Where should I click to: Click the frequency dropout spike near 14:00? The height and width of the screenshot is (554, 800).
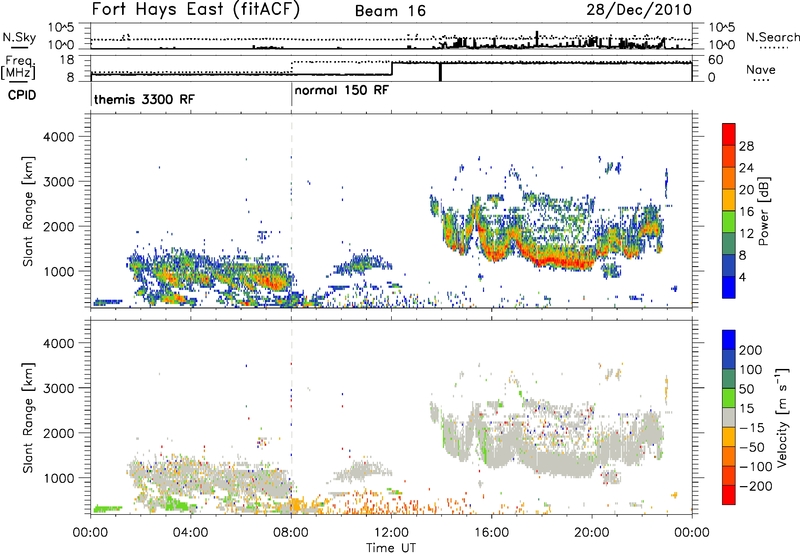[x=440, y=71]
